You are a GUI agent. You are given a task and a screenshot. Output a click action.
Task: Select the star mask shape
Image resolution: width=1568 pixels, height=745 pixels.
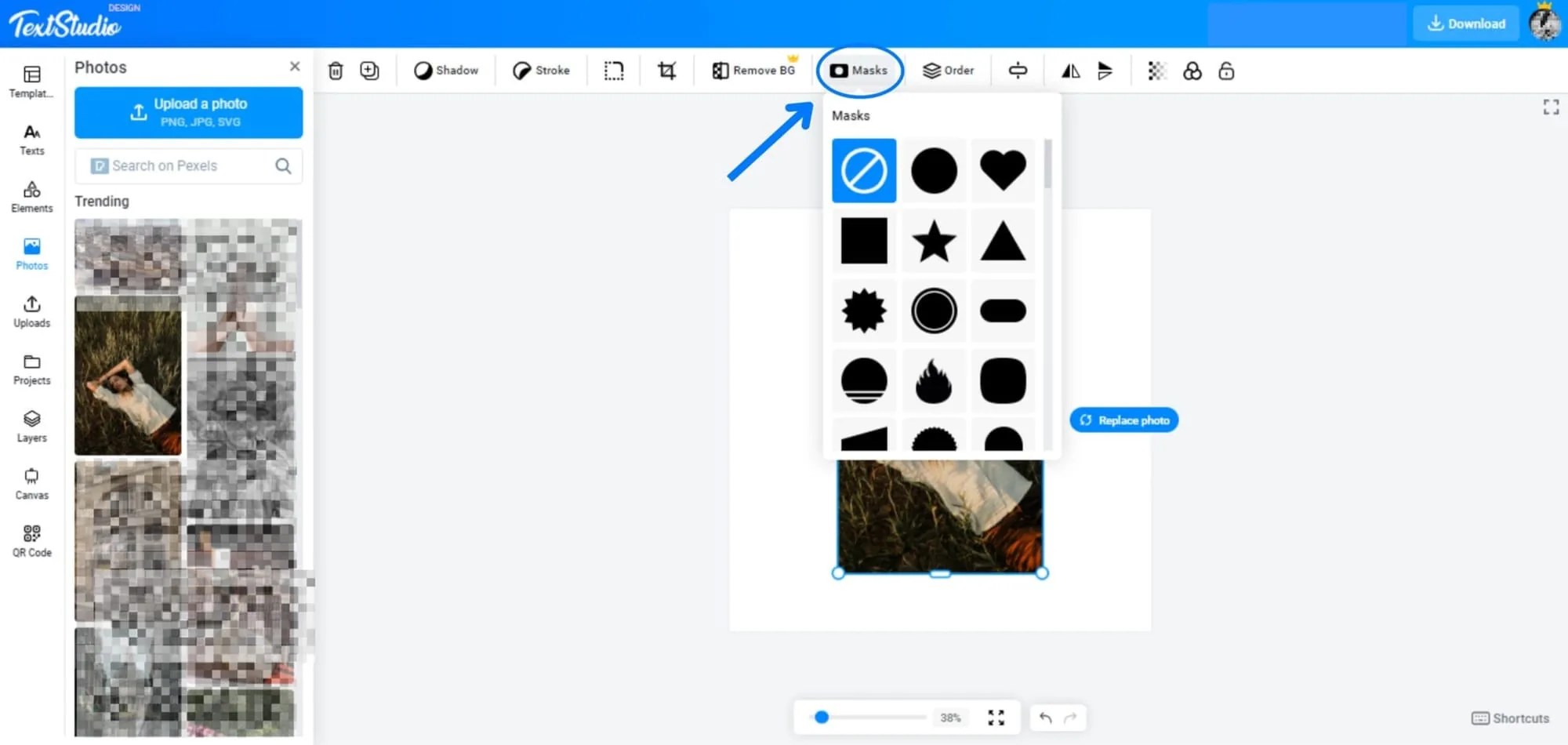(x=934, y=241)
